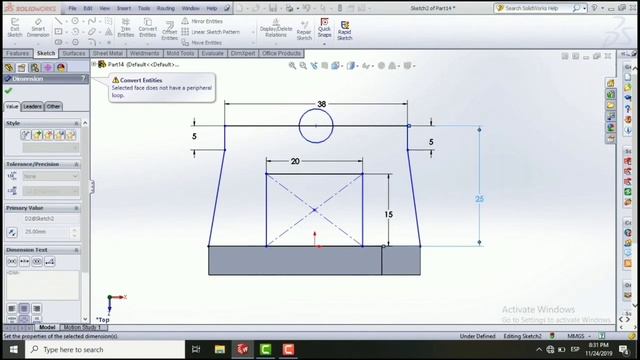Collapse the Primary Value section
Viewport: 640px width, 360px height.
(76, 208)
